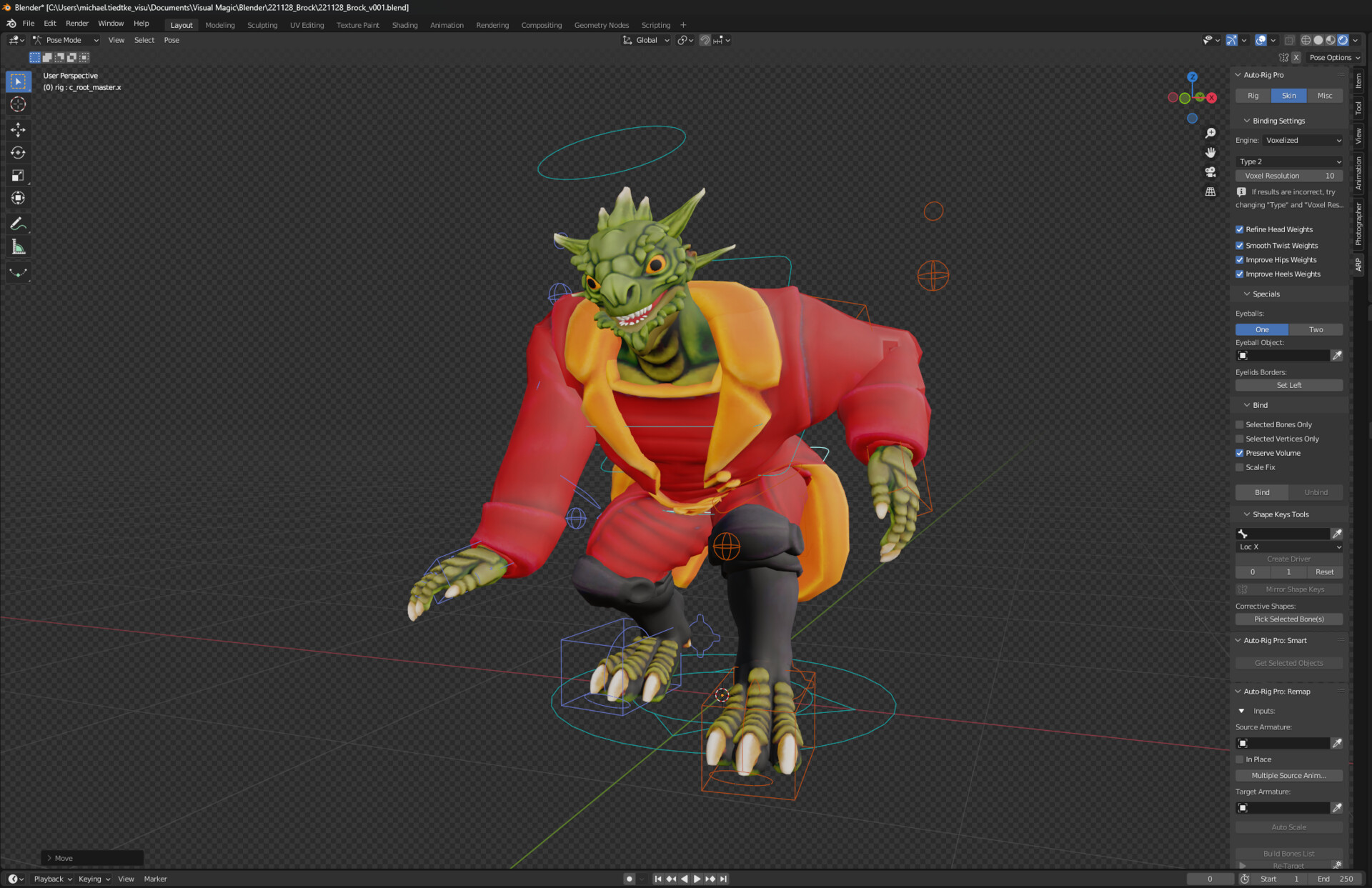Select the Move tool
This screenshot has height=888, width=1372.
(x=18, y=130)
